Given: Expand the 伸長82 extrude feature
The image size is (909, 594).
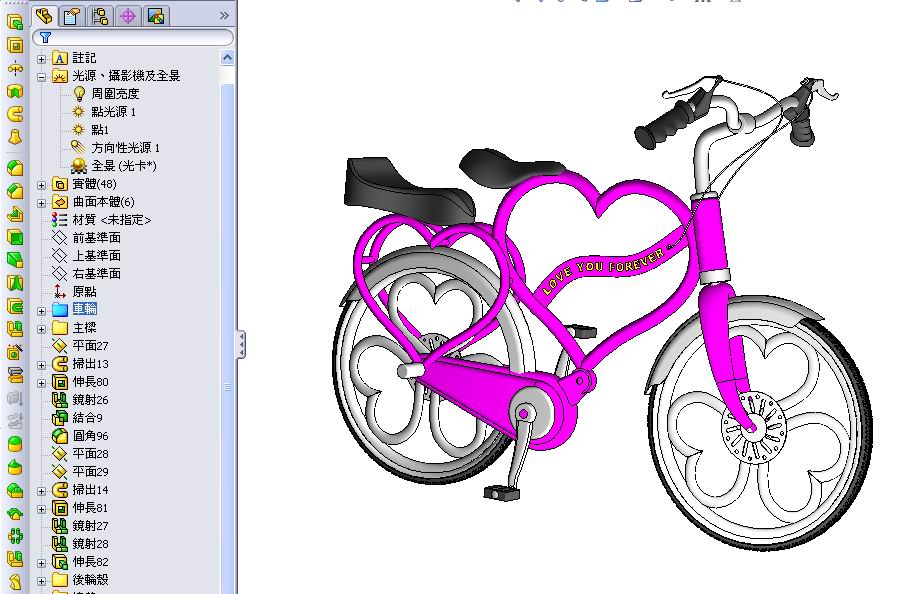Looking at the screenshot, I should point(41,562).
